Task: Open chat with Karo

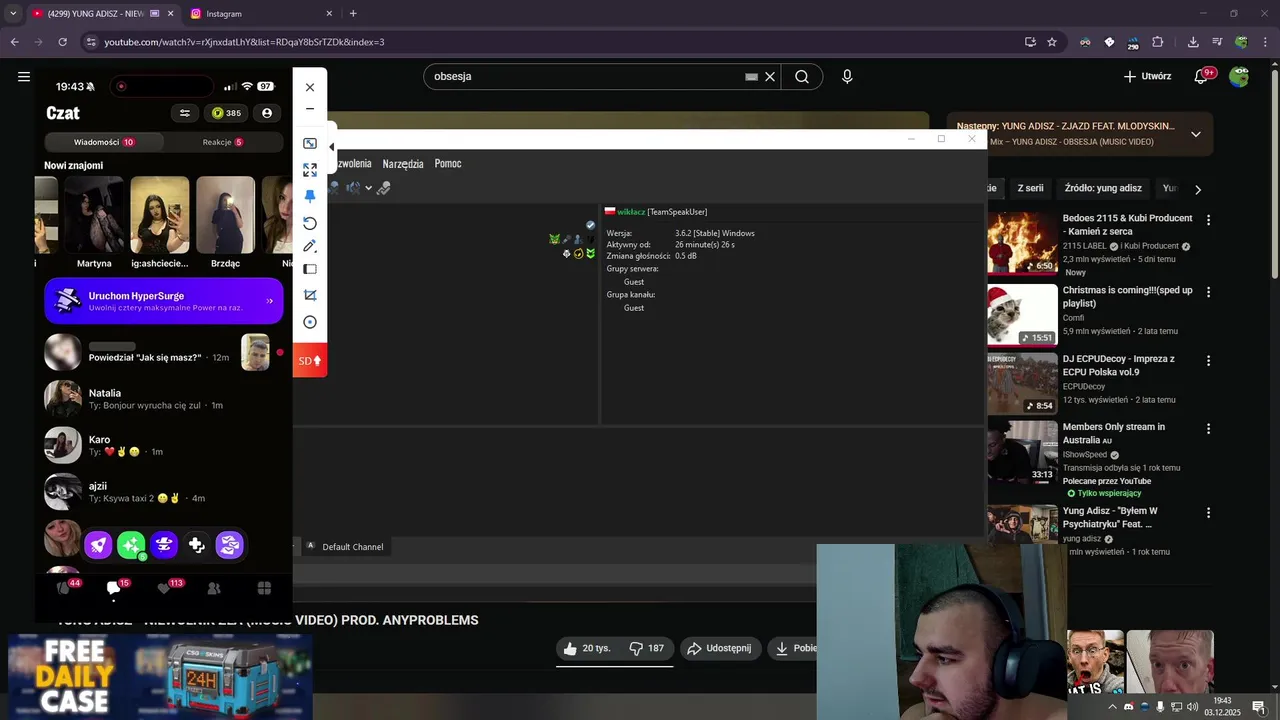Action: [164, 445]
